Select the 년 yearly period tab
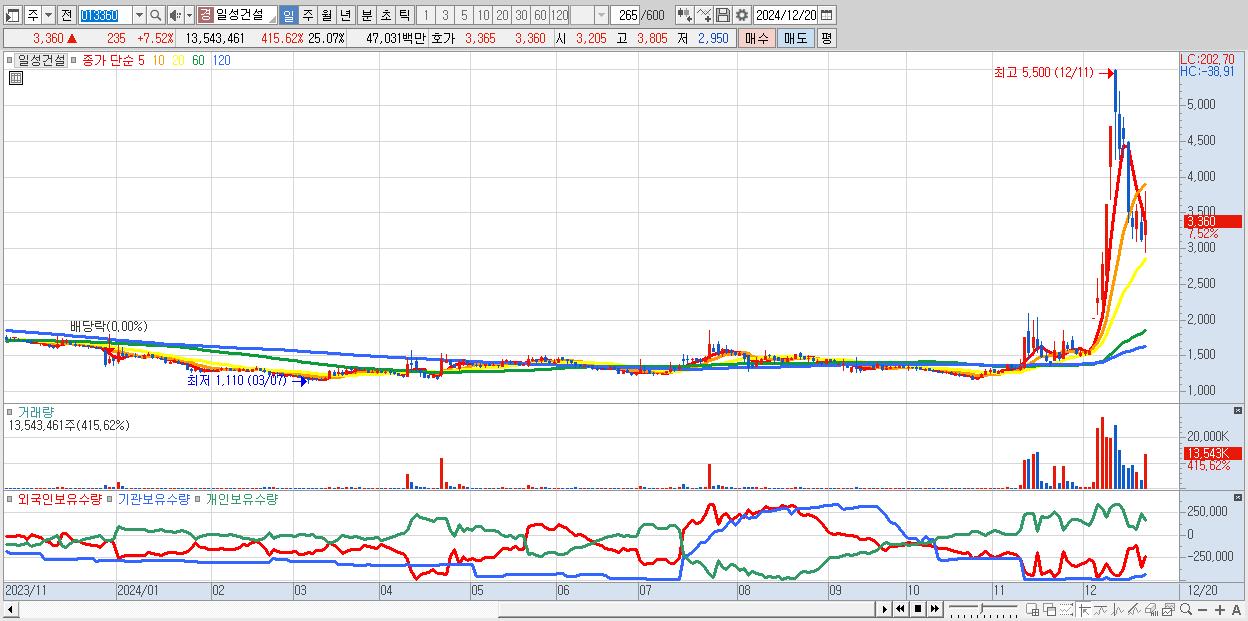 coord(345,15)
